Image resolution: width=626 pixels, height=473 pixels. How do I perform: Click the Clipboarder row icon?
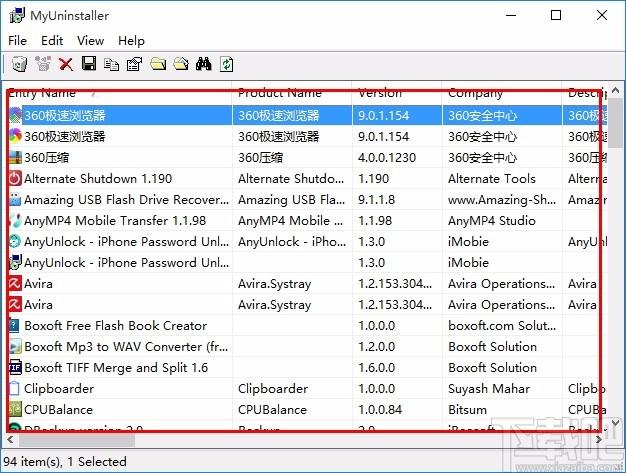15,388
